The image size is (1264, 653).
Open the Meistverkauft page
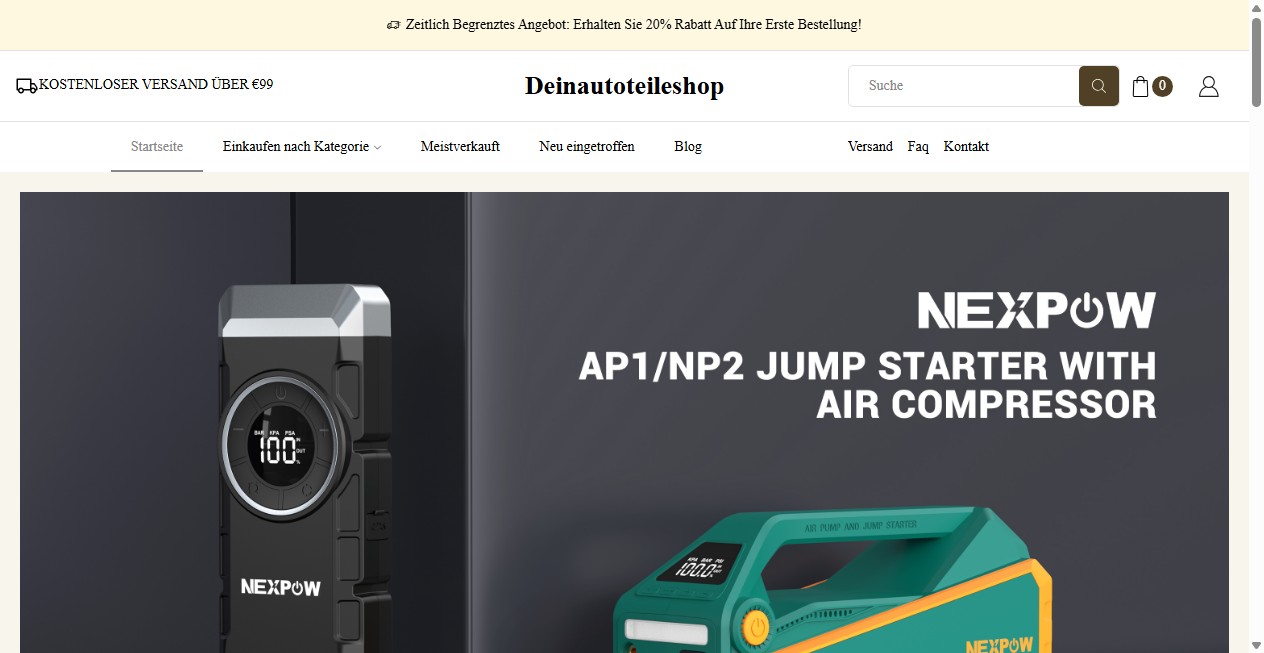pos(460,146)
